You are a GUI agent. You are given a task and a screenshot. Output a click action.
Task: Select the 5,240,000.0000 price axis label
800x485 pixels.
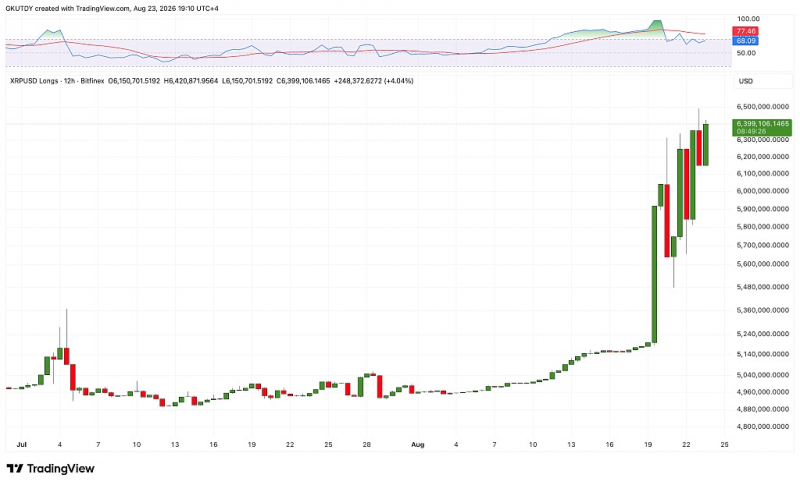(x=763, y=334)
